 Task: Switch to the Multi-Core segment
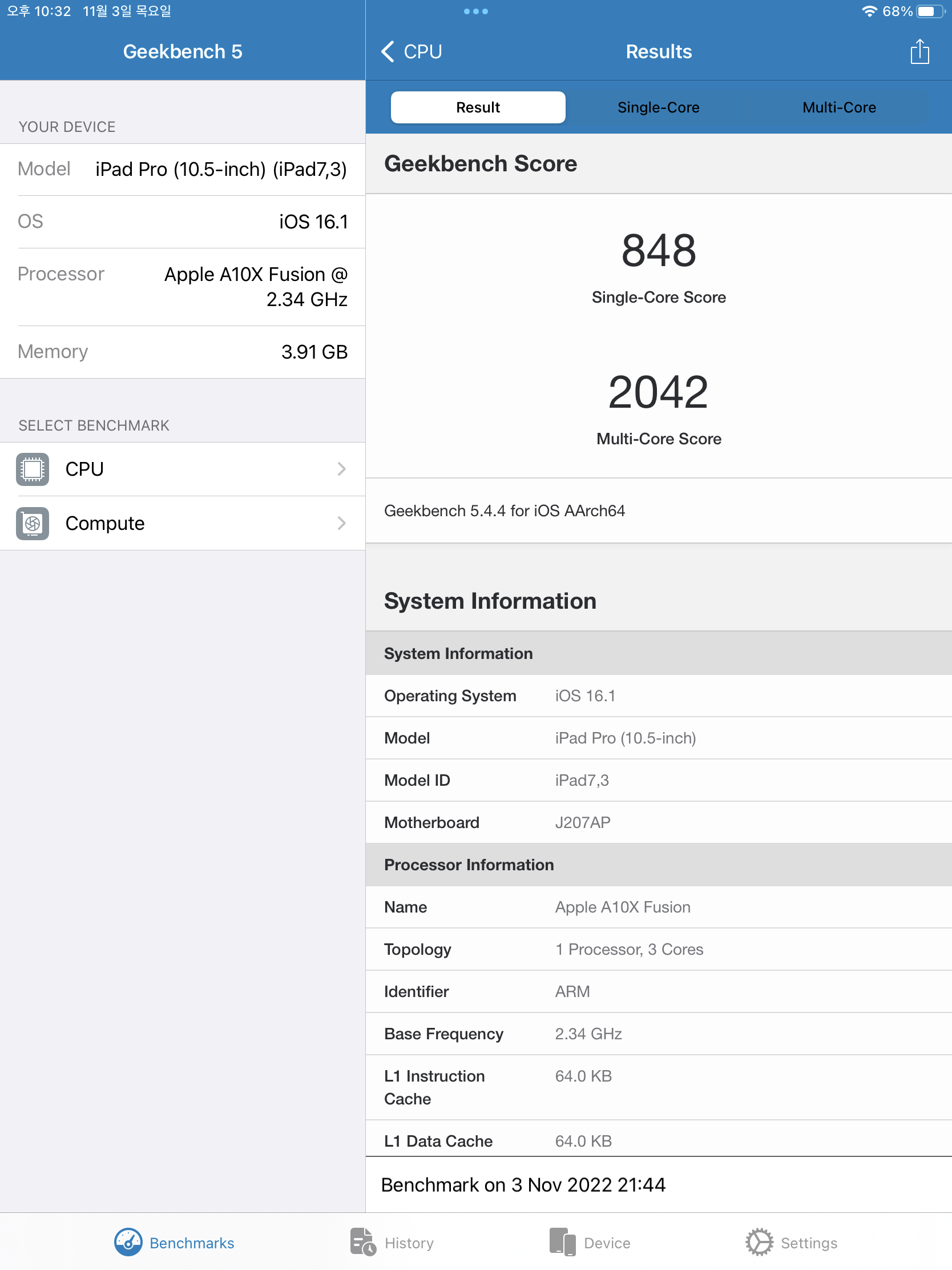tap(839, 107)
